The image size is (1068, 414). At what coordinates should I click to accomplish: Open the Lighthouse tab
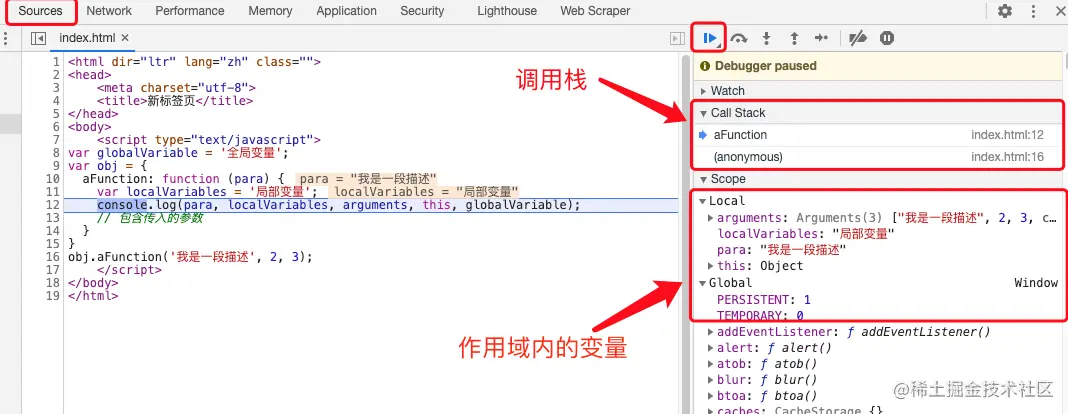coord(507,11)
